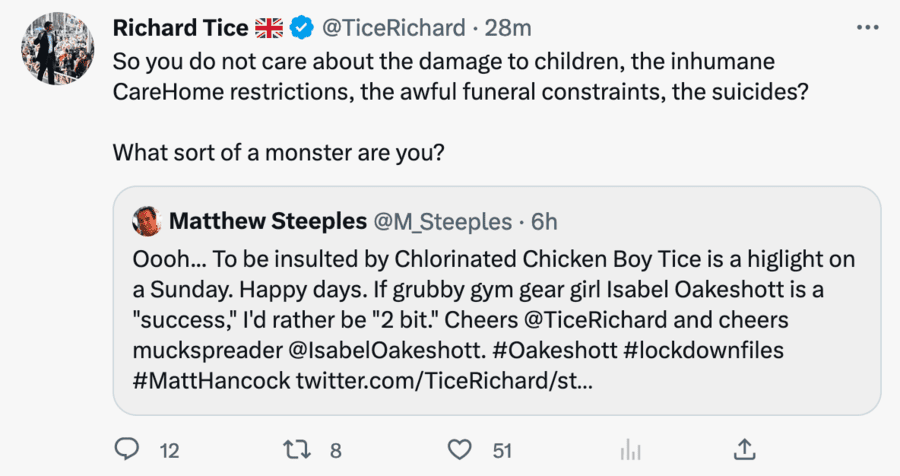Click the Matthew Steeples name in quote
The height and width of the screenshot is (476, 900).
pos(267,220)
